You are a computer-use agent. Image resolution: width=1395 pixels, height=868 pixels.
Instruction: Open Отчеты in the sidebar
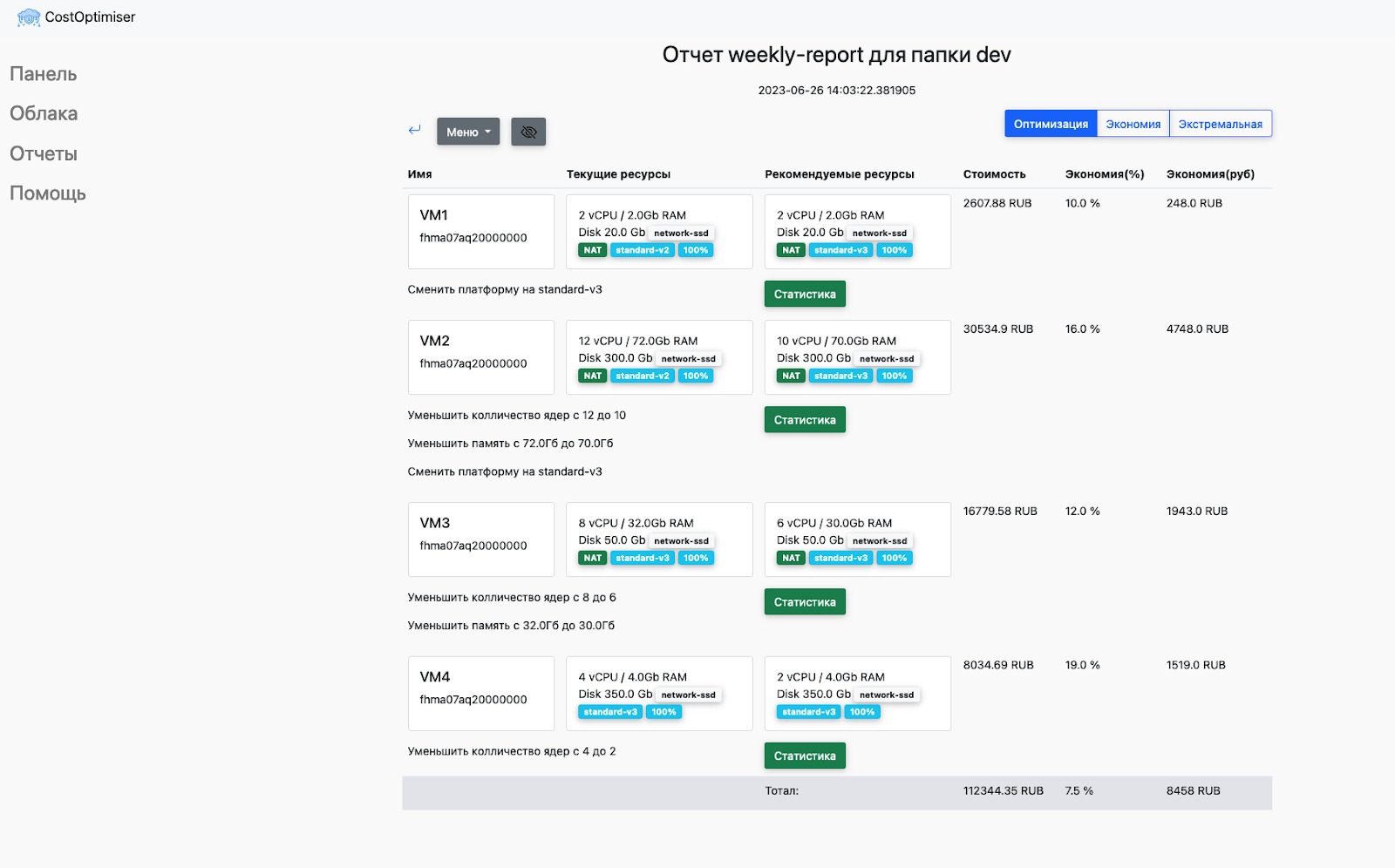click(44, 154)
